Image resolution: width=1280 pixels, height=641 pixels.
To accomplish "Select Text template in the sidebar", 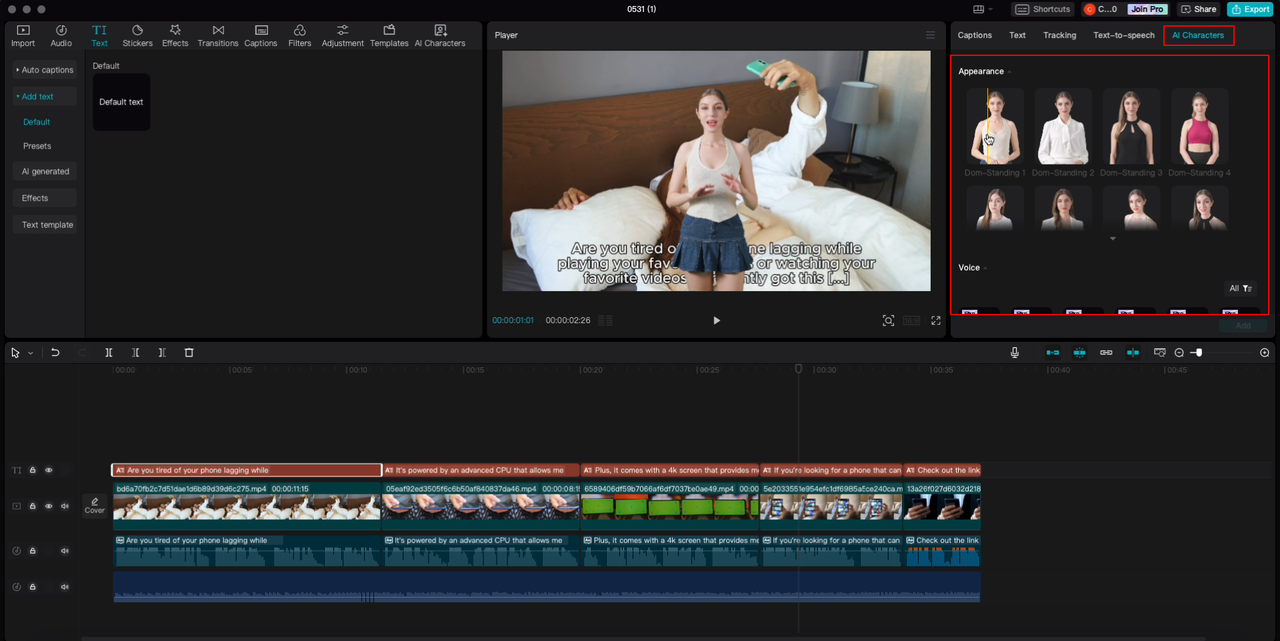I will [45, 225].
